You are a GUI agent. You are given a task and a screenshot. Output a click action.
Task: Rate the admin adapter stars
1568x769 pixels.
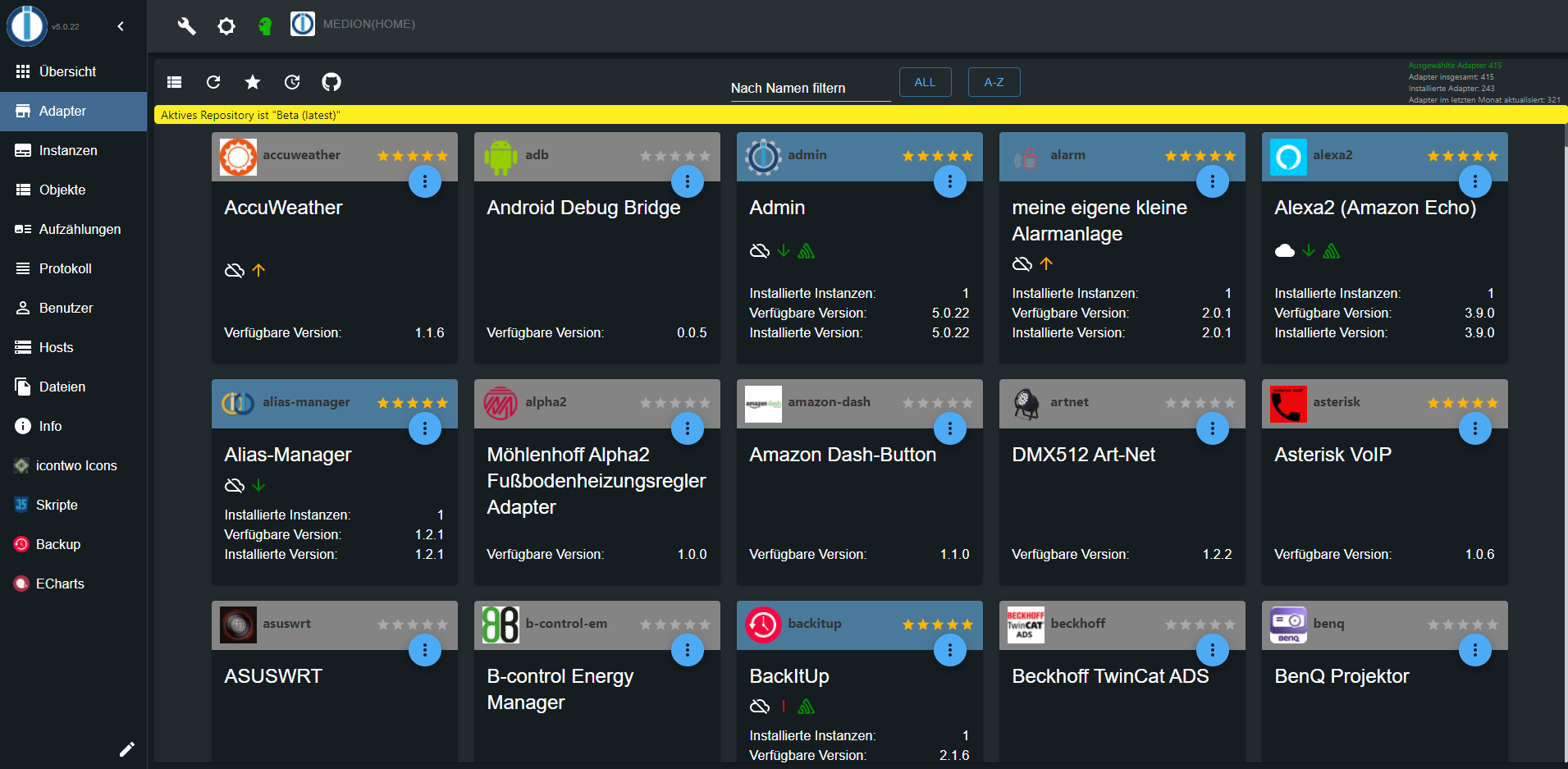click(x=938, y=156)
